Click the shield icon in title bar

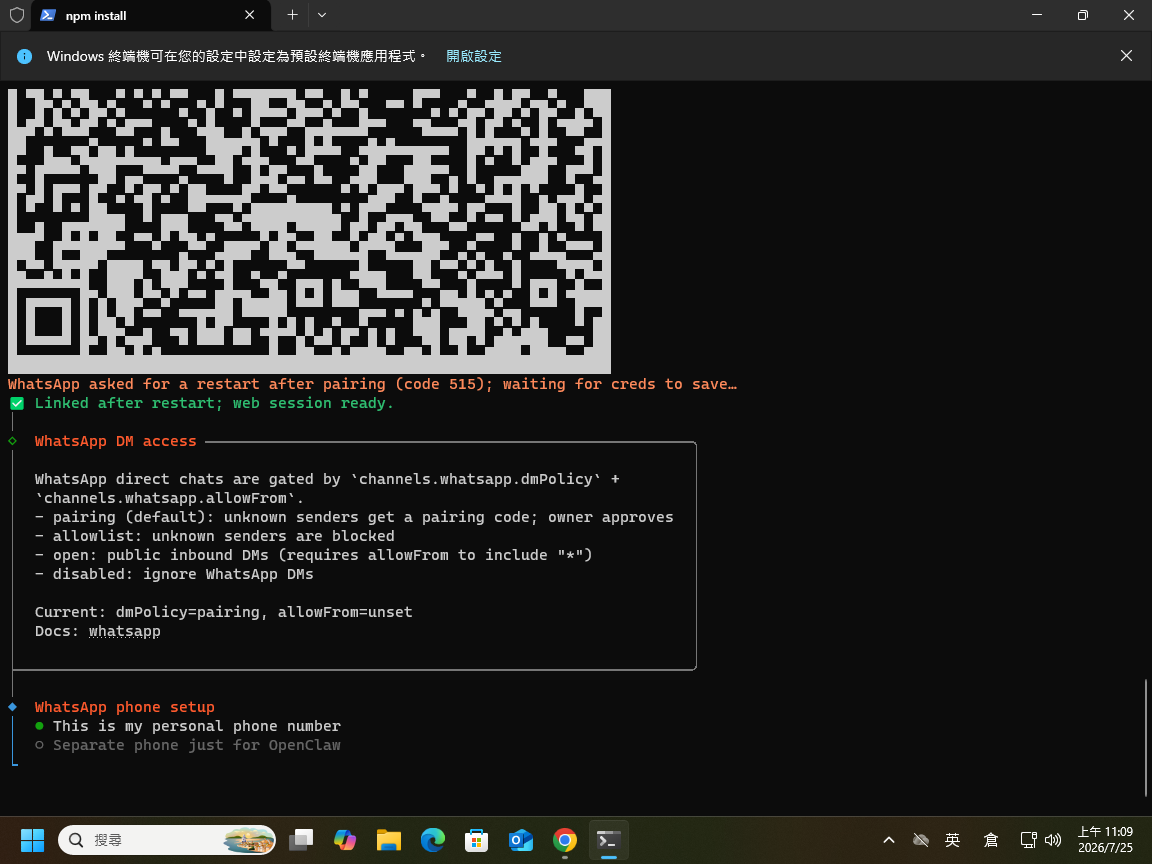tap(16, 15)
